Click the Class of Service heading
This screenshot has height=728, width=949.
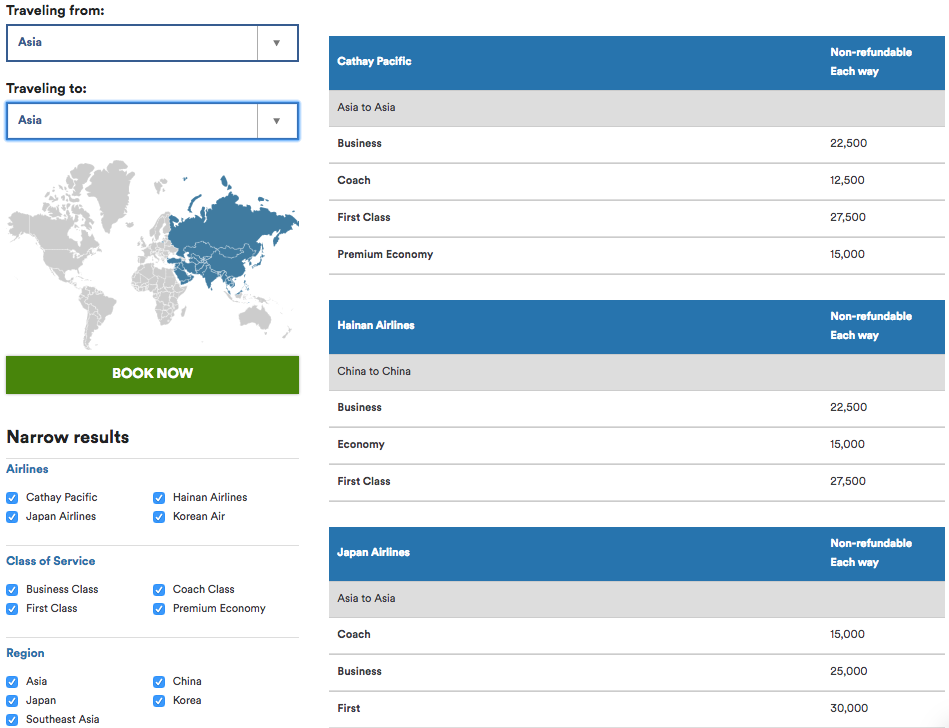pos(51,561)
